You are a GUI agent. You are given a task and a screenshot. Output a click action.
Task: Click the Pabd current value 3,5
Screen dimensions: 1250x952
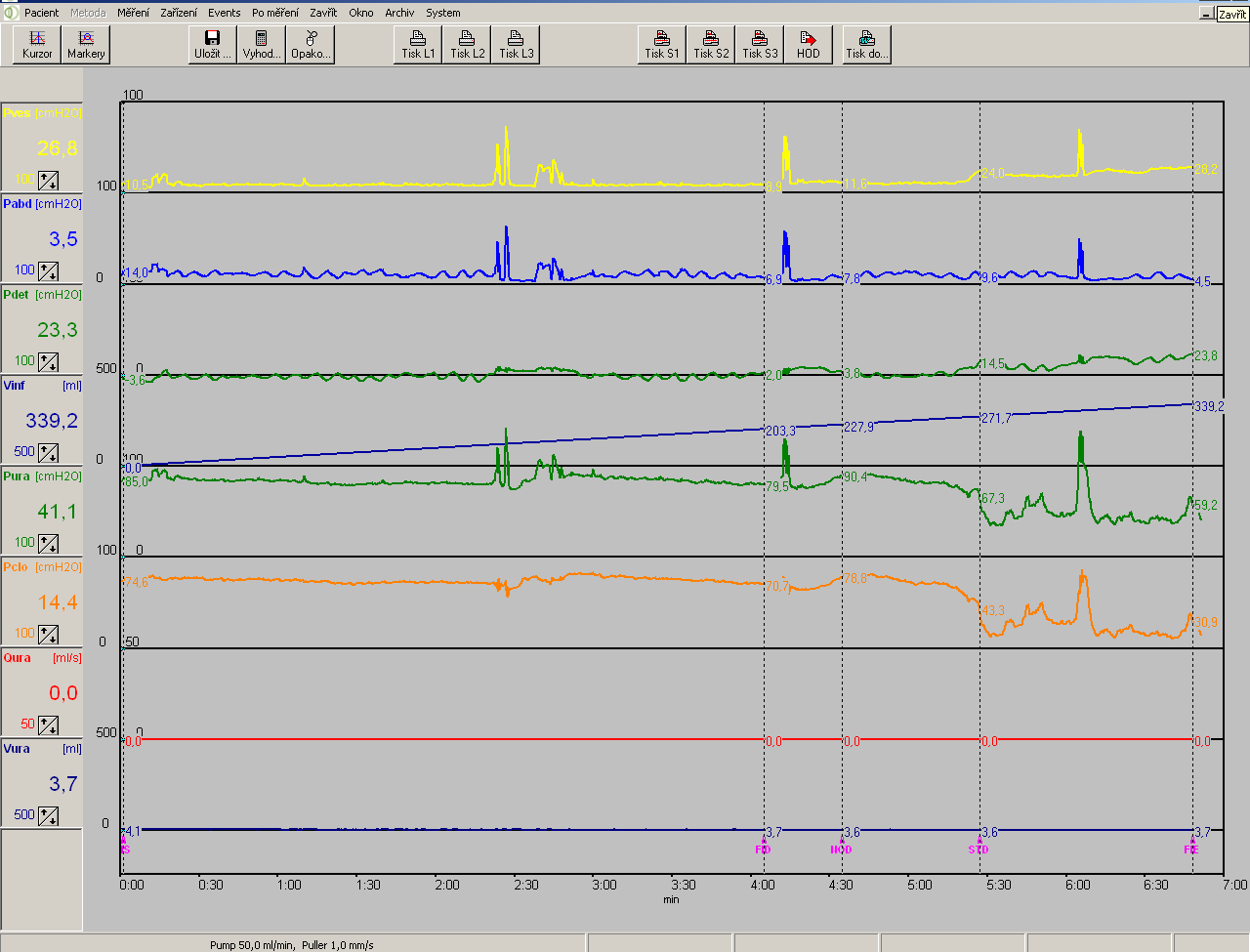[63, 239]
